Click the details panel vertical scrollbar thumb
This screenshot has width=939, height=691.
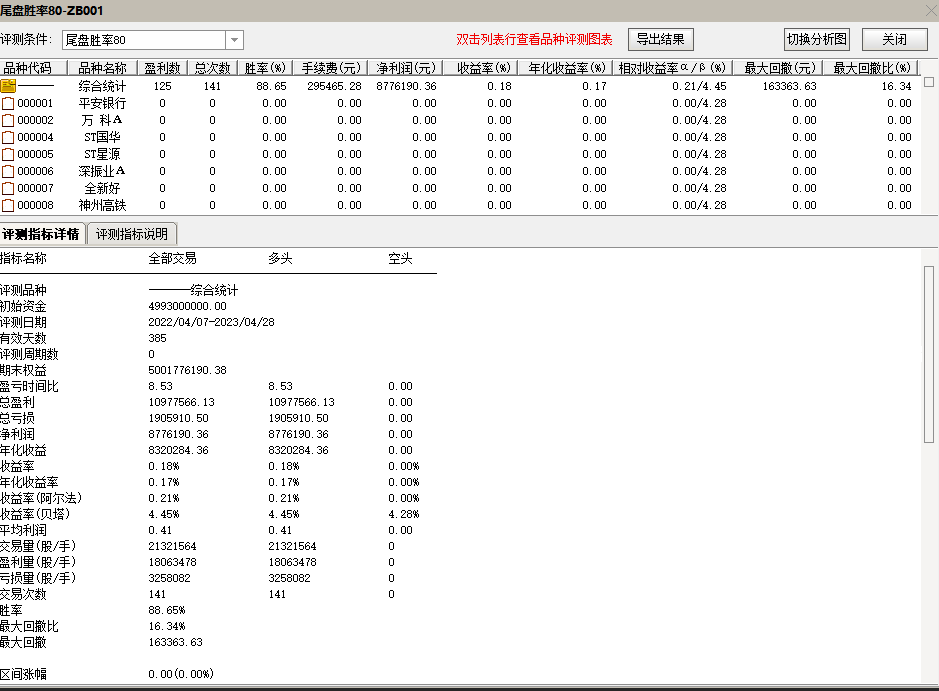point(929,354)
